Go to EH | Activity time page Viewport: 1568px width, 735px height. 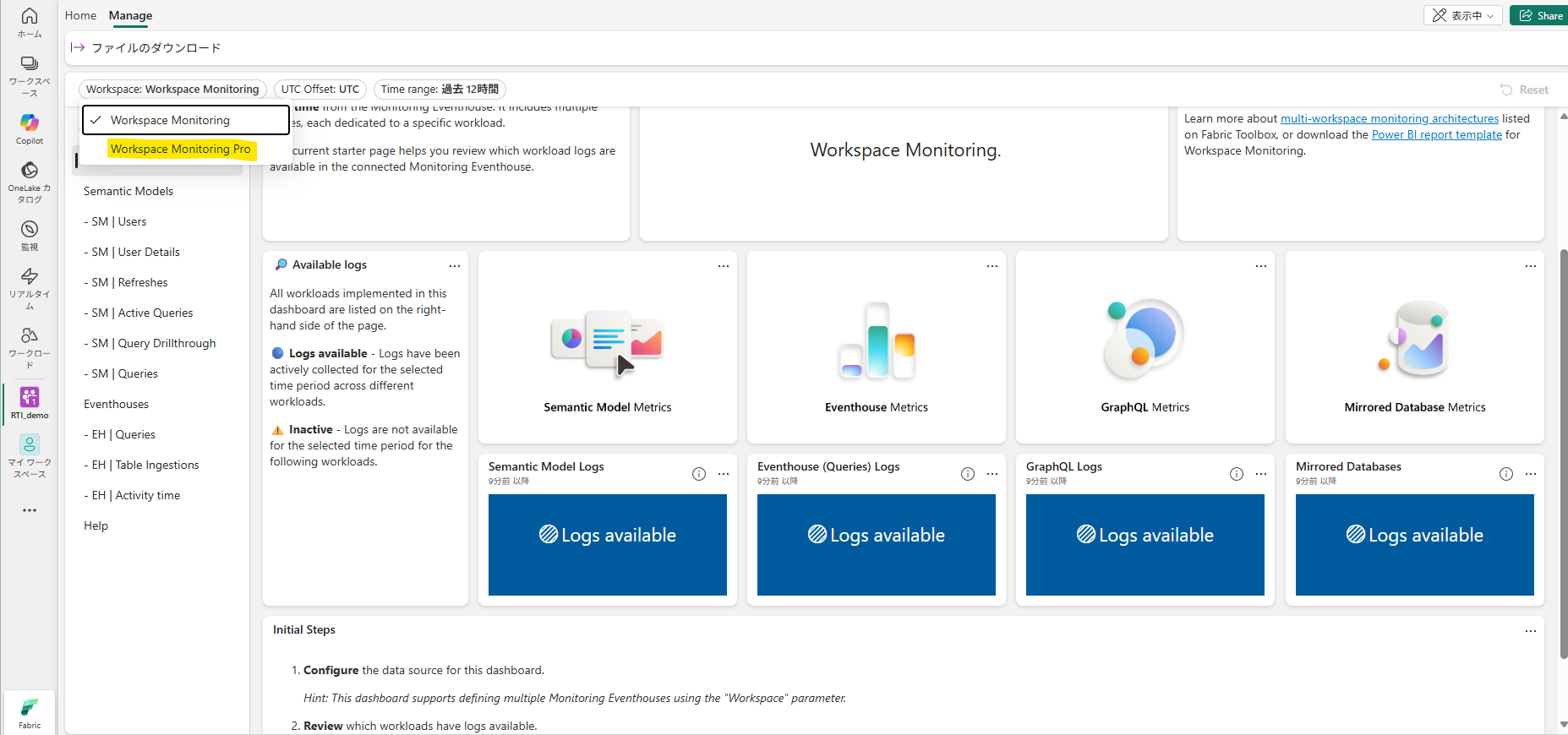tap(132, 495)
